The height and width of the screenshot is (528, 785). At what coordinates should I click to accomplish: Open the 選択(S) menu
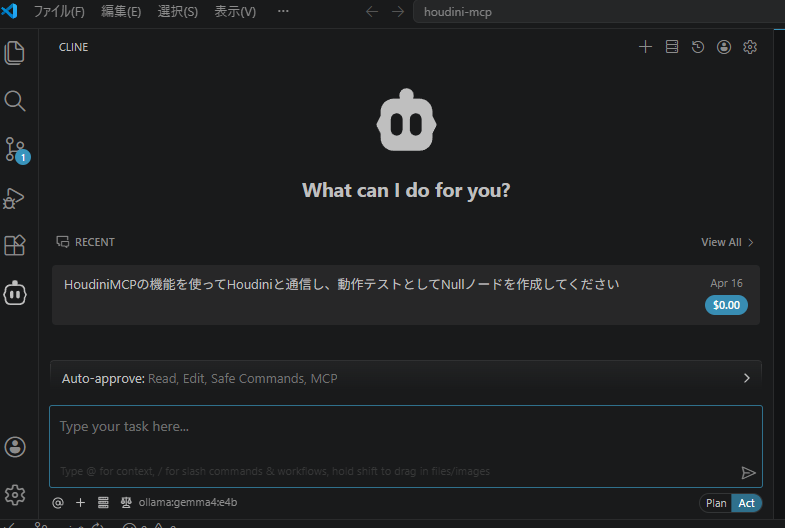178,12
